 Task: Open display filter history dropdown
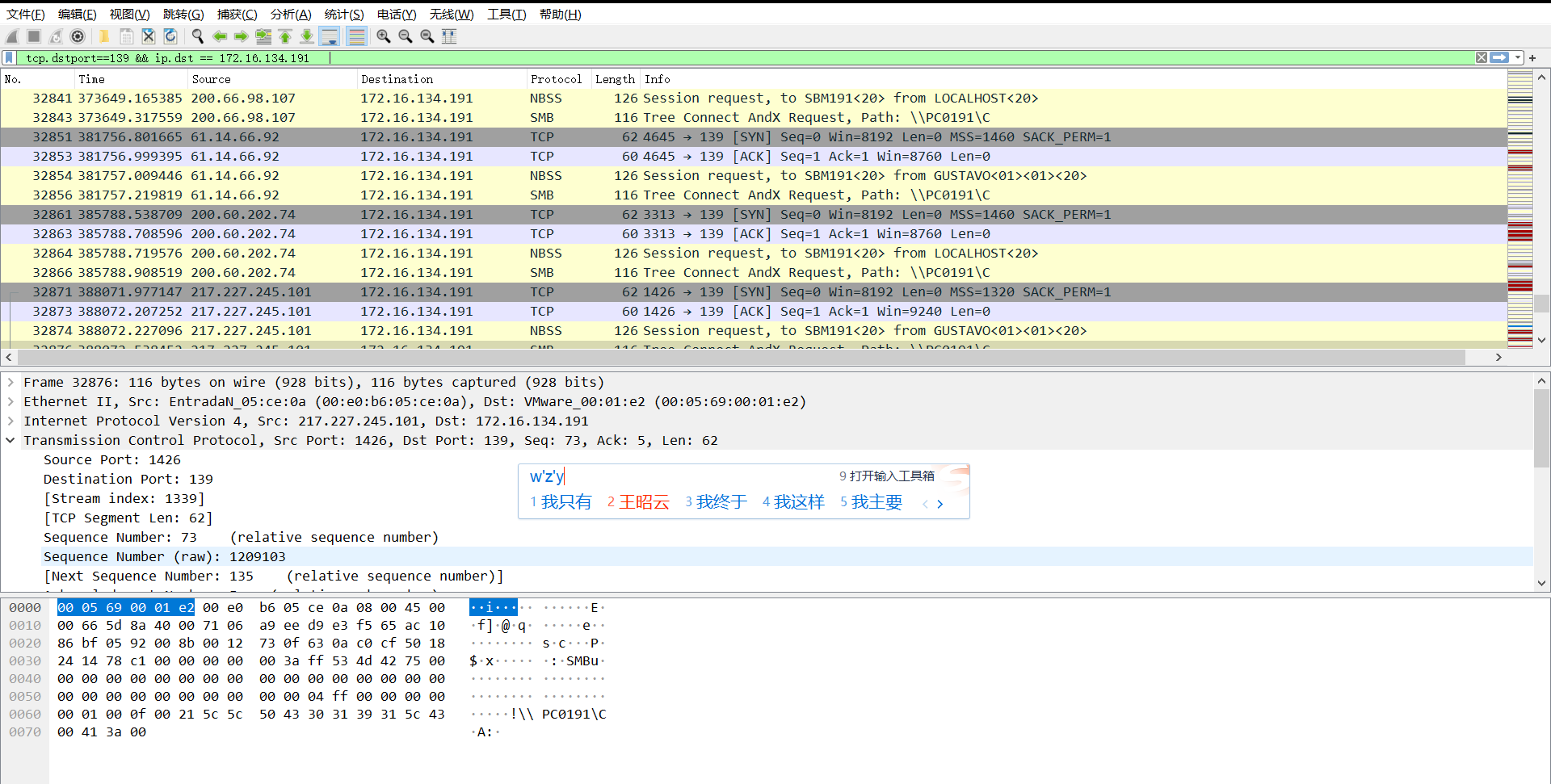click(x=1518, y=57)
